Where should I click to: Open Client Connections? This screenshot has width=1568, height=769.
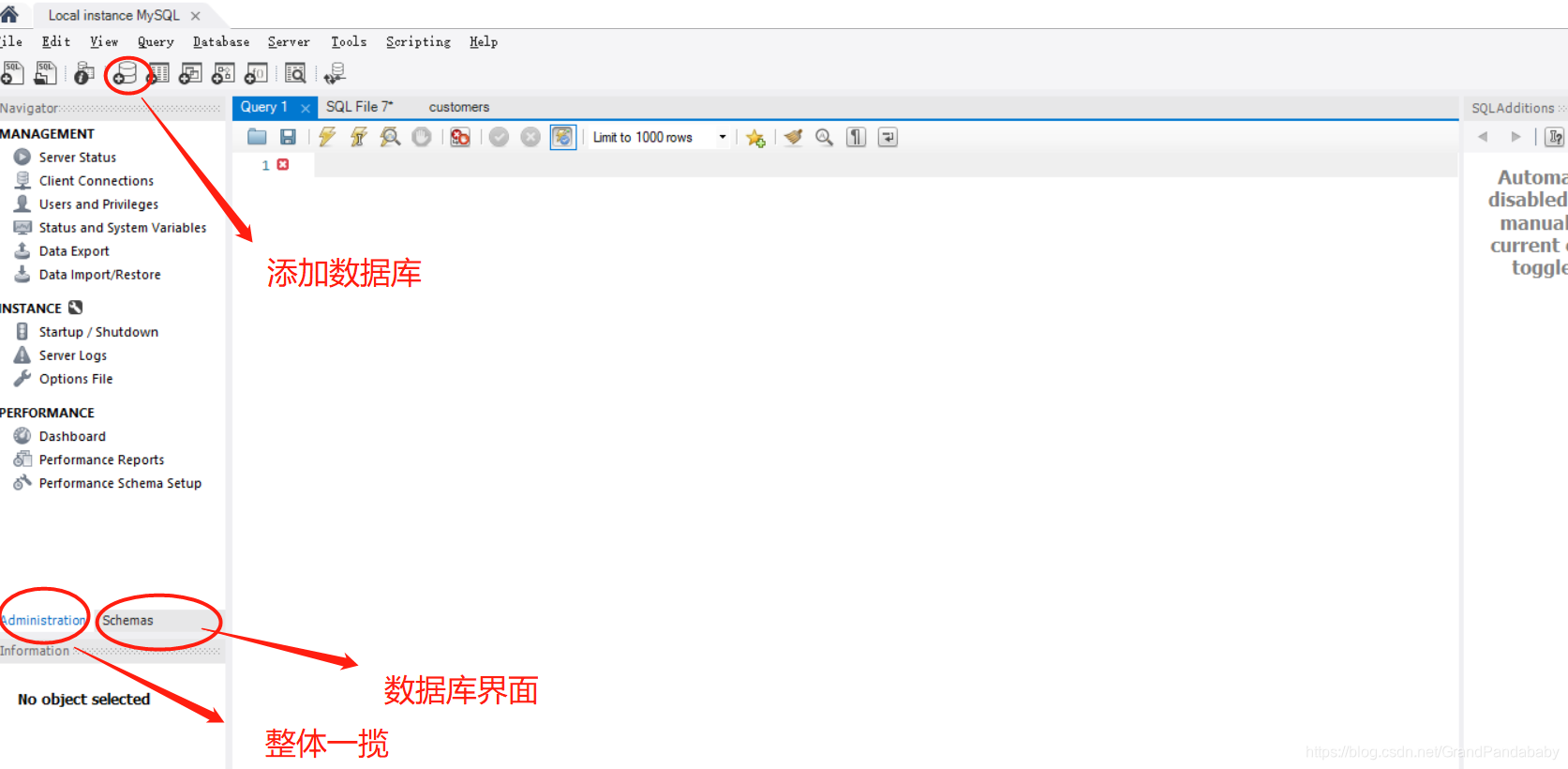(97, 180)
